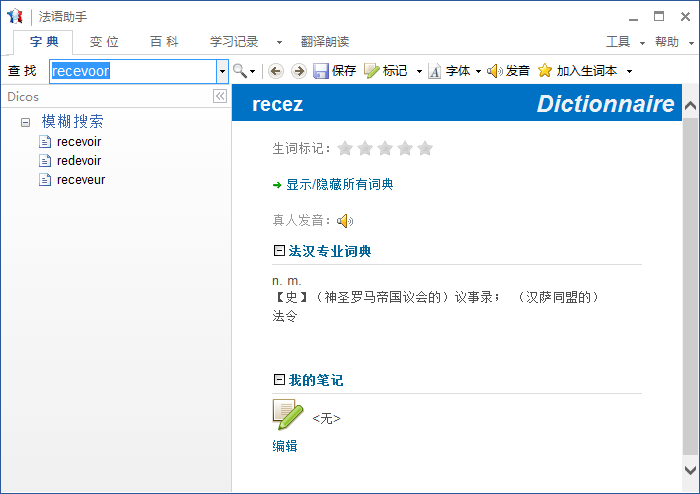Play 真人发音 speaker icon
Screen dimensions: 700x494
coord(345,221)
